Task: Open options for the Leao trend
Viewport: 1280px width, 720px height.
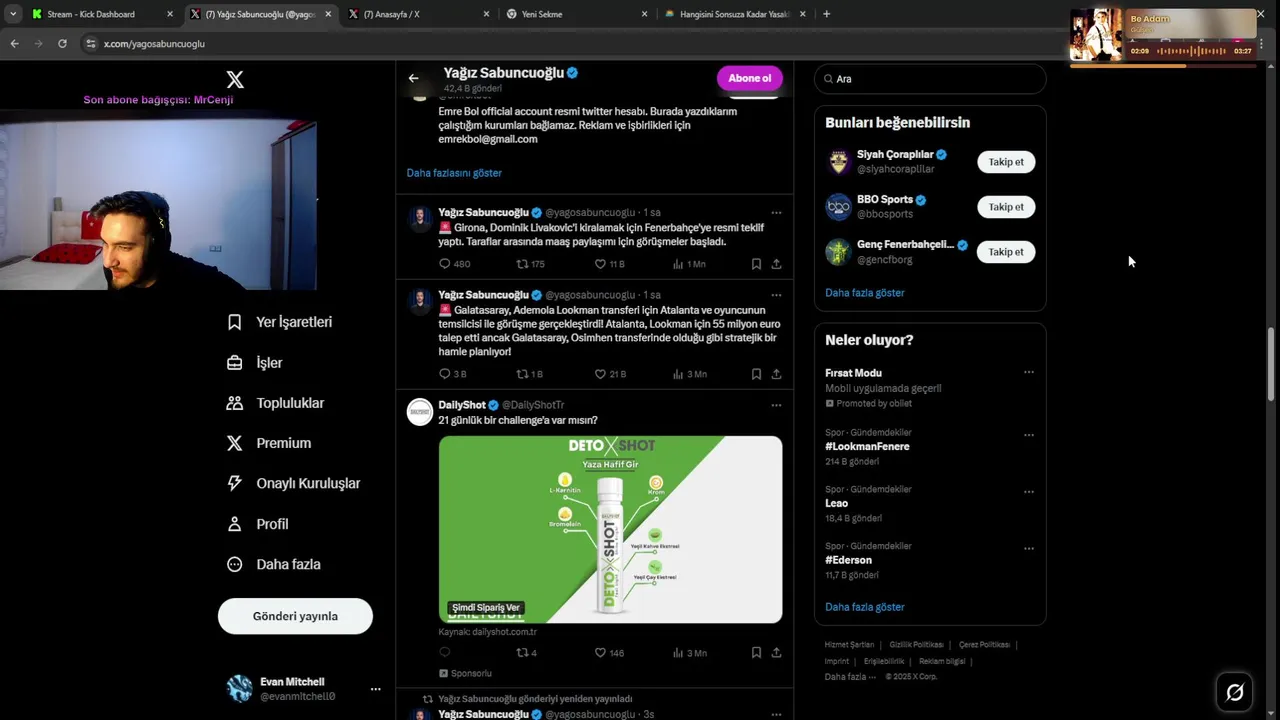Action: coord(1028,492)
